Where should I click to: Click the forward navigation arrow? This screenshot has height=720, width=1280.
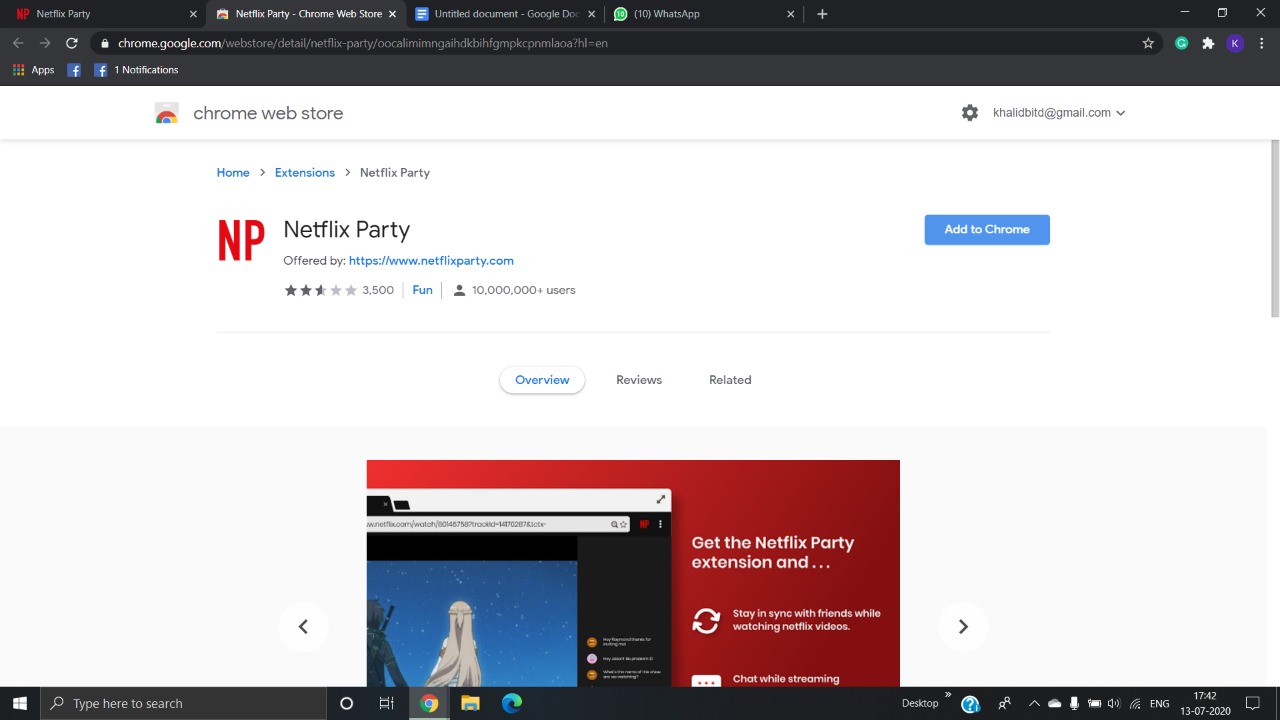45,43
